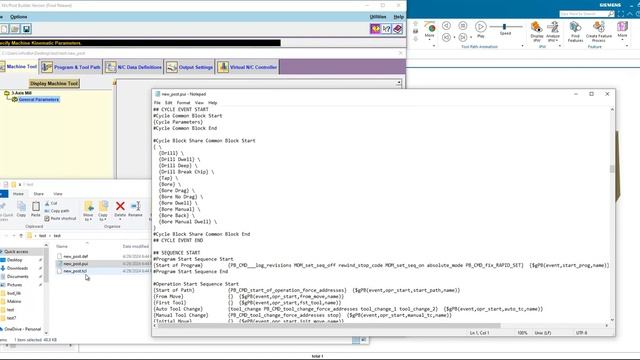Click the step backward button in Tool Path Animation
Viewport: 640px width, 360px height.
click(447, 26)
